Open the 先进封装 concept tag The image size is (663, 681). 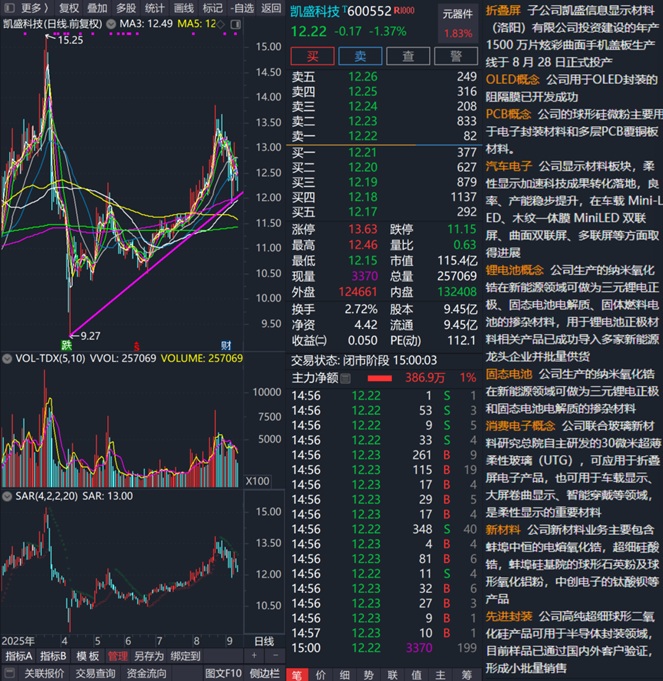pyautogui.click(x=509, y=616)
